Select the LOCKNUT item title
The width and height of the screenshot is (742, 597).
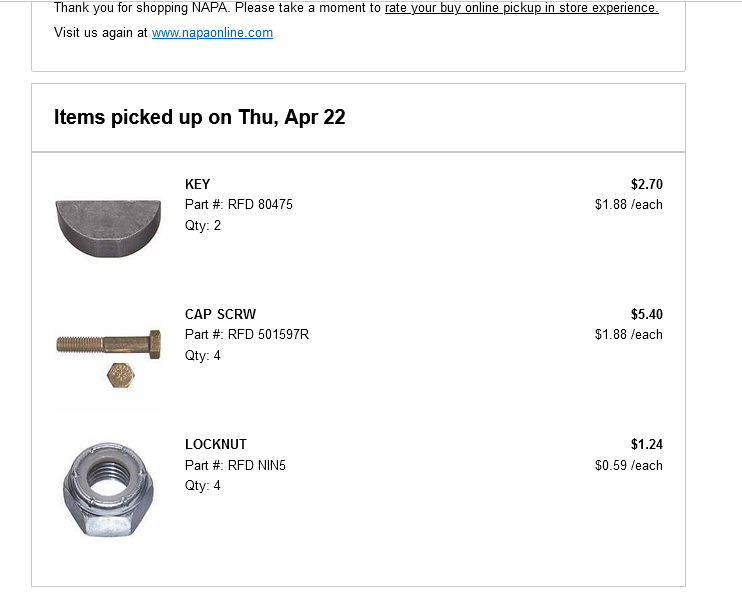215,444
